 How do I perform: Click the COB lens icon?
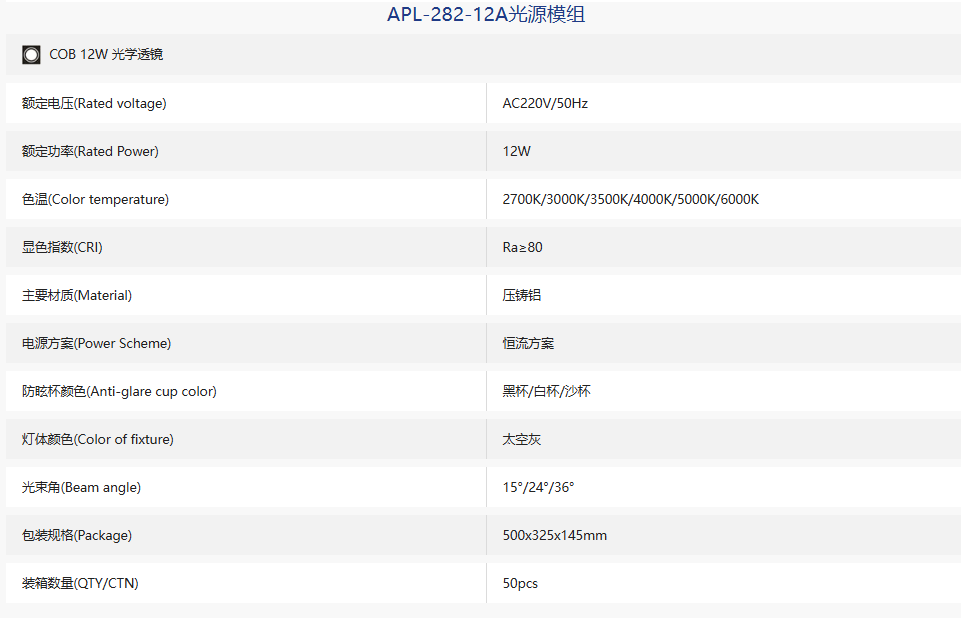[31, 55]
